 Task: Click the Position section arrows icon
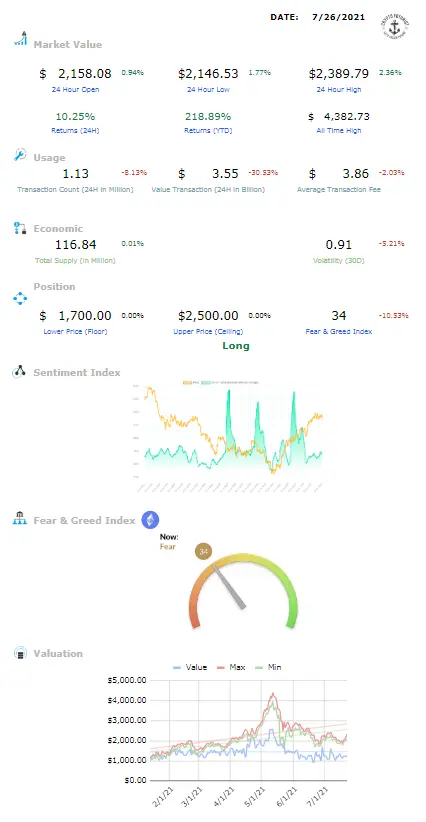(20, 299)
